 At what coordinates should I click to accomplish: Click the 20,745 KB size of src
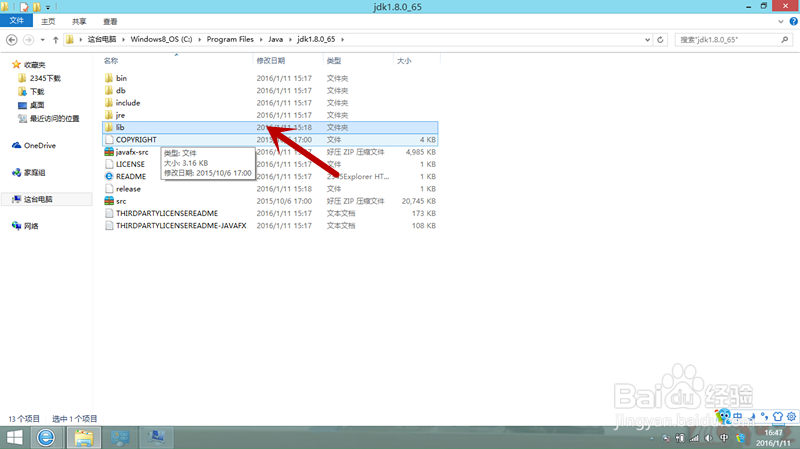pos(419,201)
